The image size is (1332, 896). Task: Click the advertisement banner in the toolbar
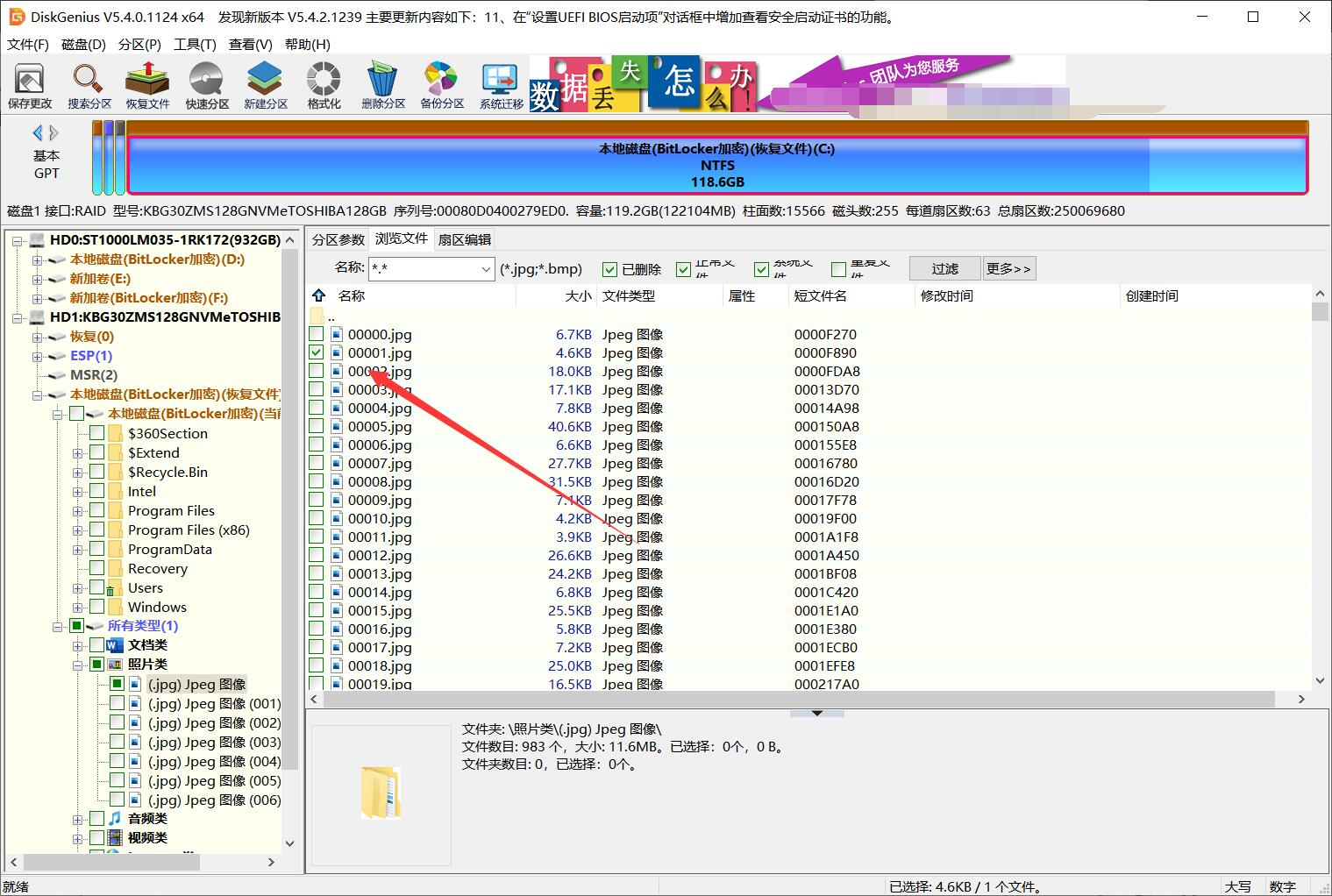[x=798, y=85]
